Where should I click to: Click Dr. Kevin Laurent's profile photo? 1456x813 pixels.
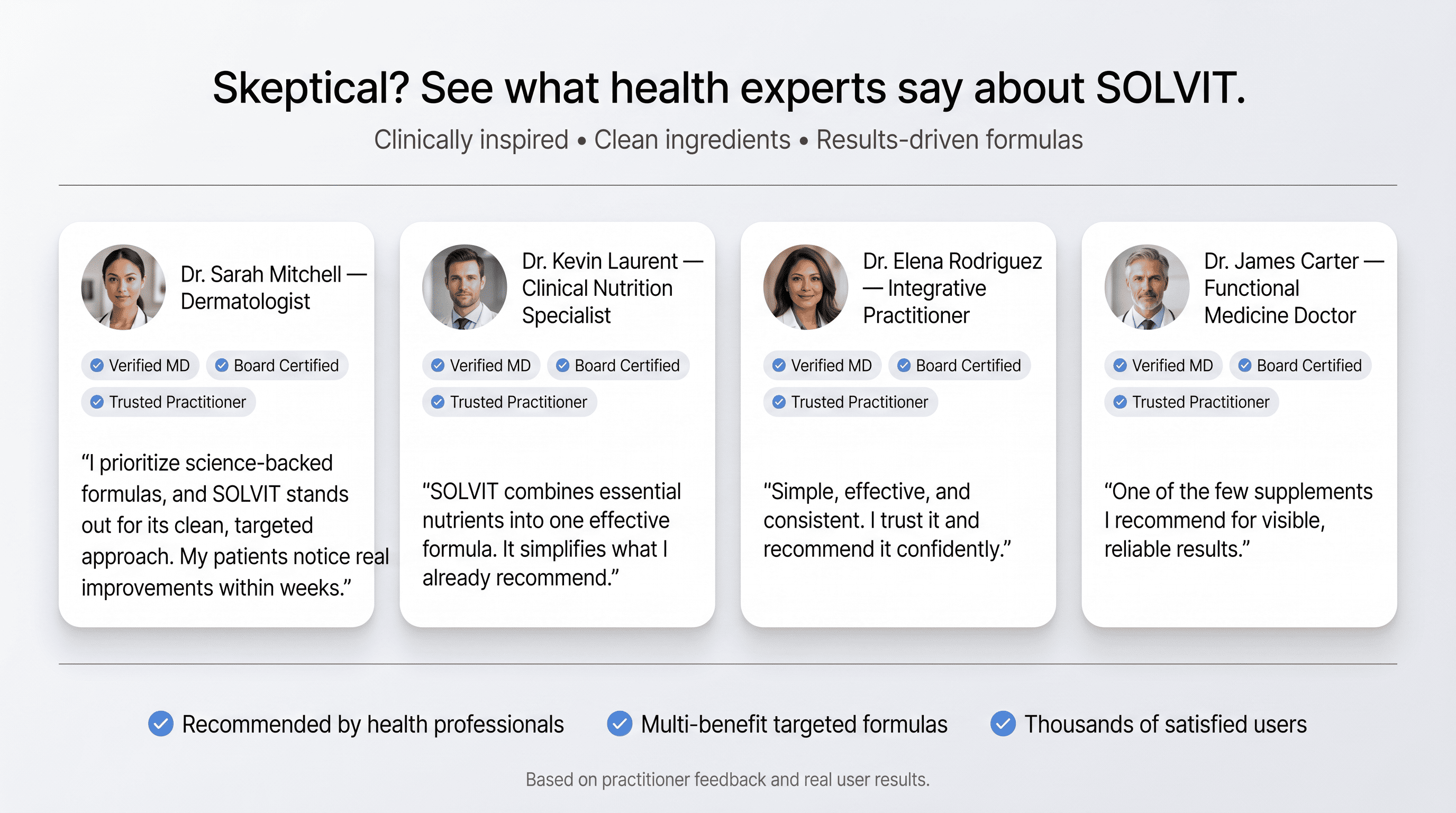coord(465,287)
